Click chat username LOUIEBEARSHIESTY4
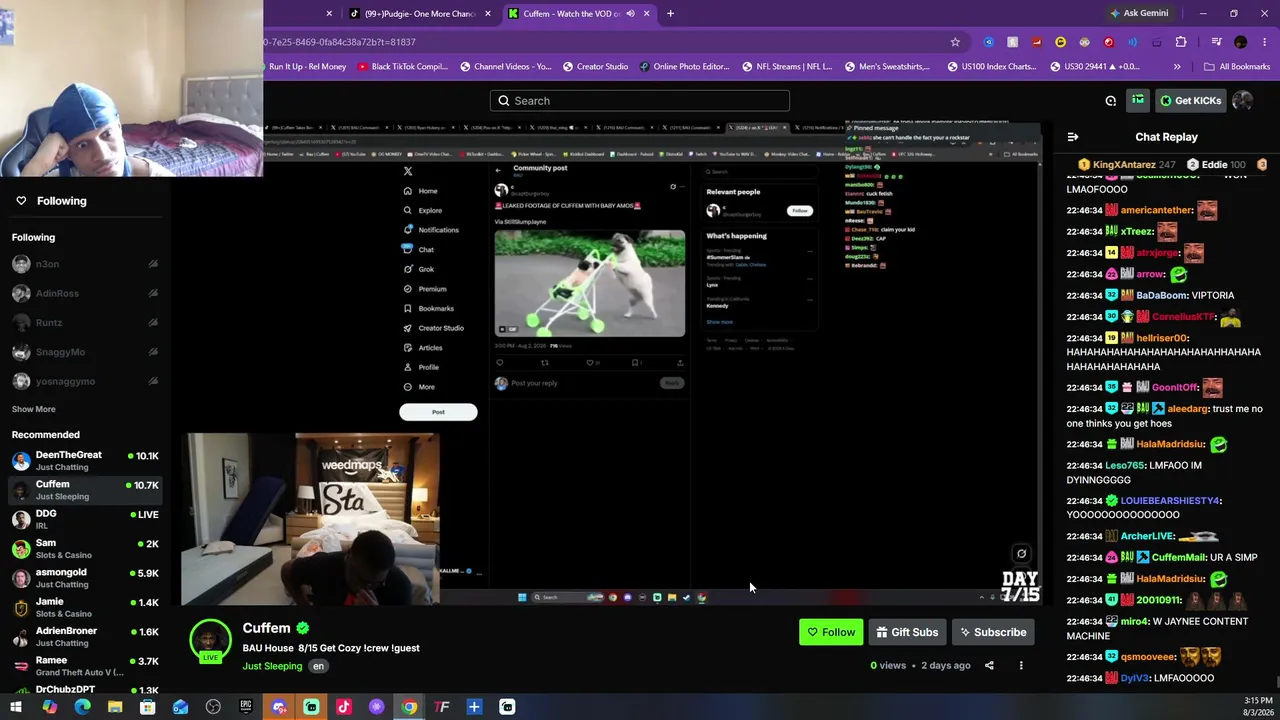Image resolution: width=1280 pixels, height=720 pixels. [1170, 500]
